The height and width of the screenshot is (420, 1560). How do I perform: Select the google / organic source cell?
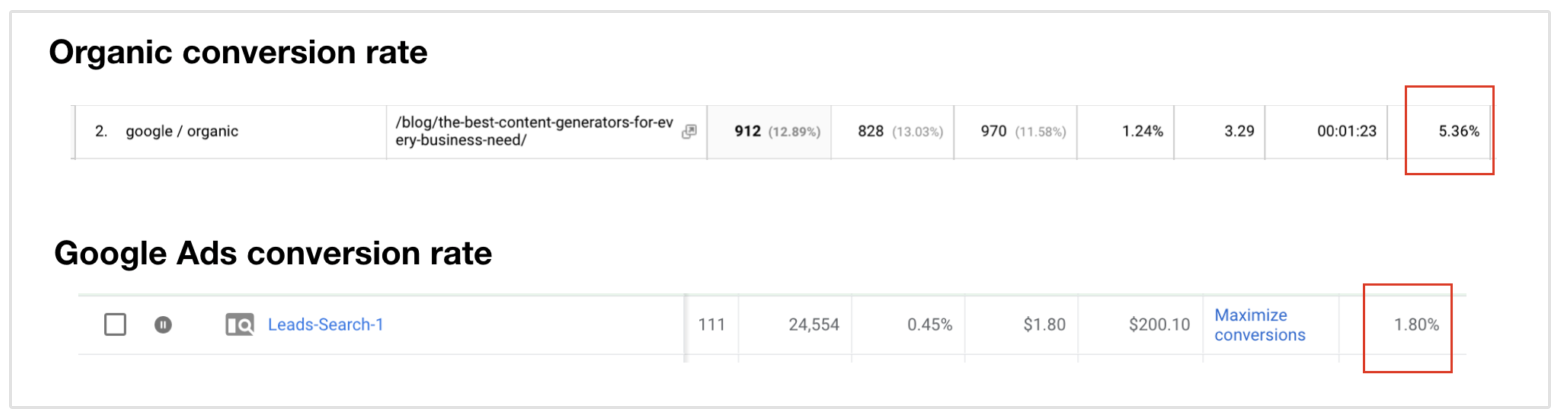click(182, 131)
